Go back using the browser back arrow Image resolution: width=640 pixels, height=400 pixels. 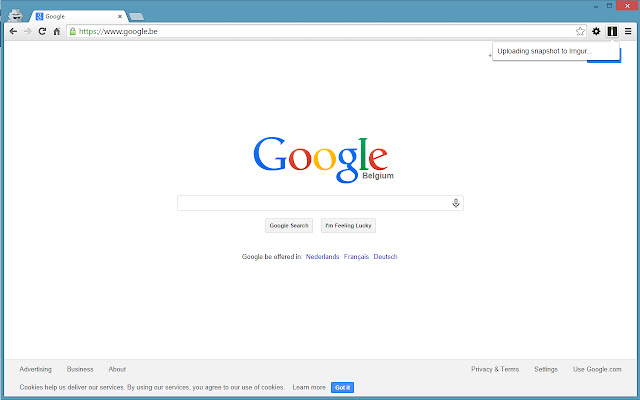(x=13, y=31)
